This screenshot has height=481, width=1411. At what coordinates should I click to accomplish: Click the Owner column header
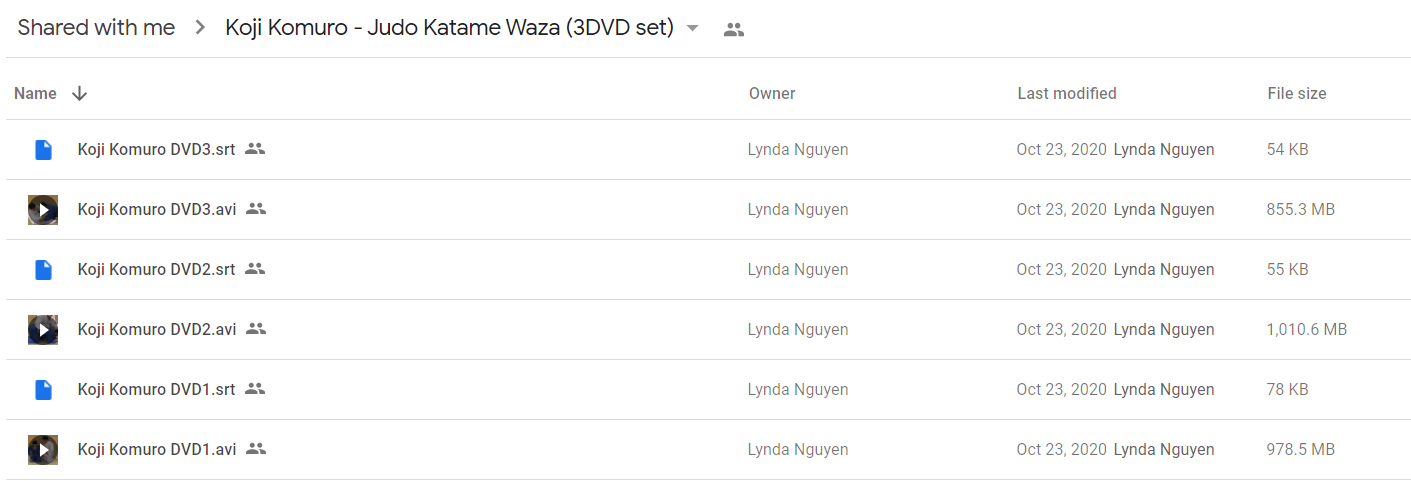click(772, 93)
